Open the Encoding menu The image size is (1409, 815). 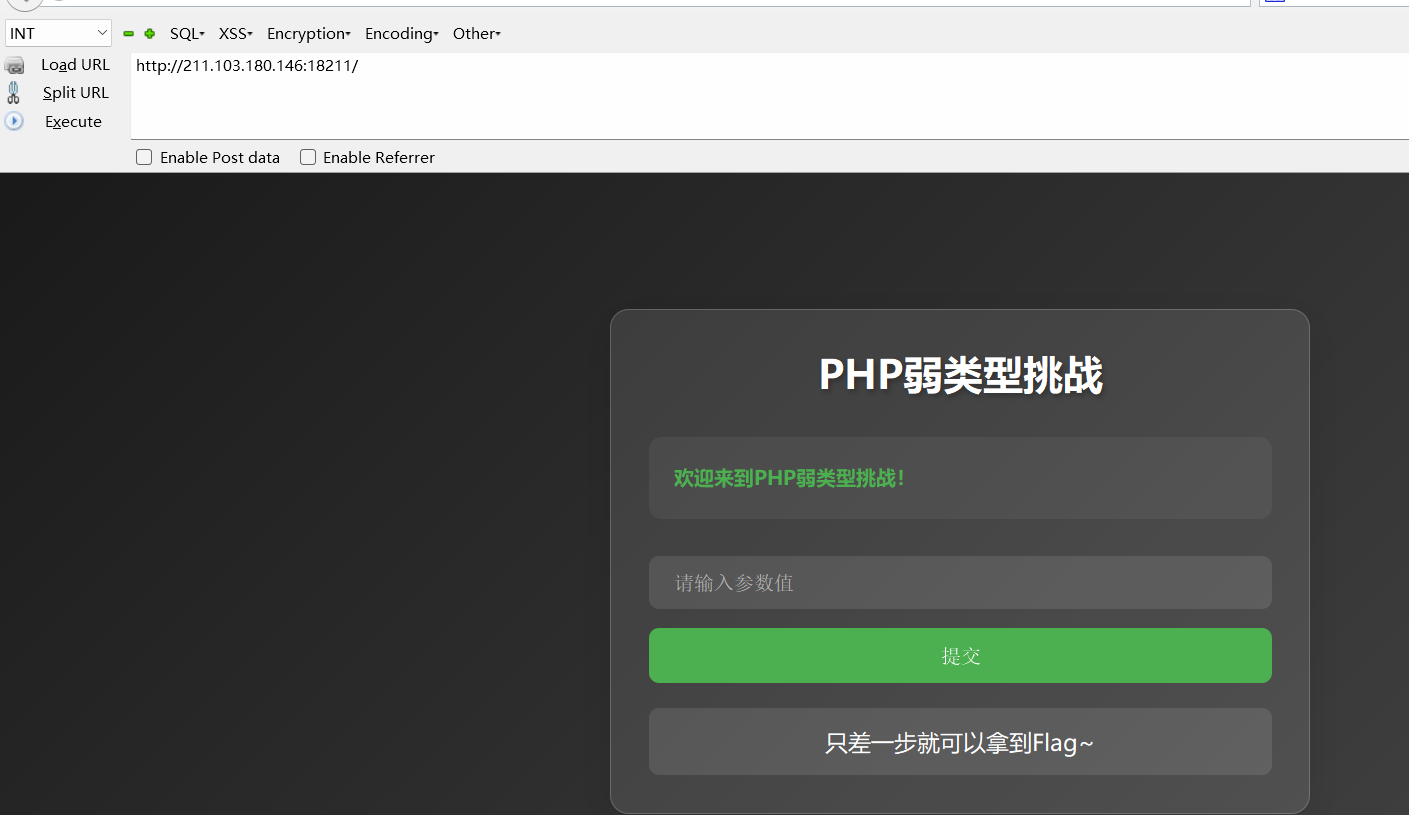coord(402,34)
